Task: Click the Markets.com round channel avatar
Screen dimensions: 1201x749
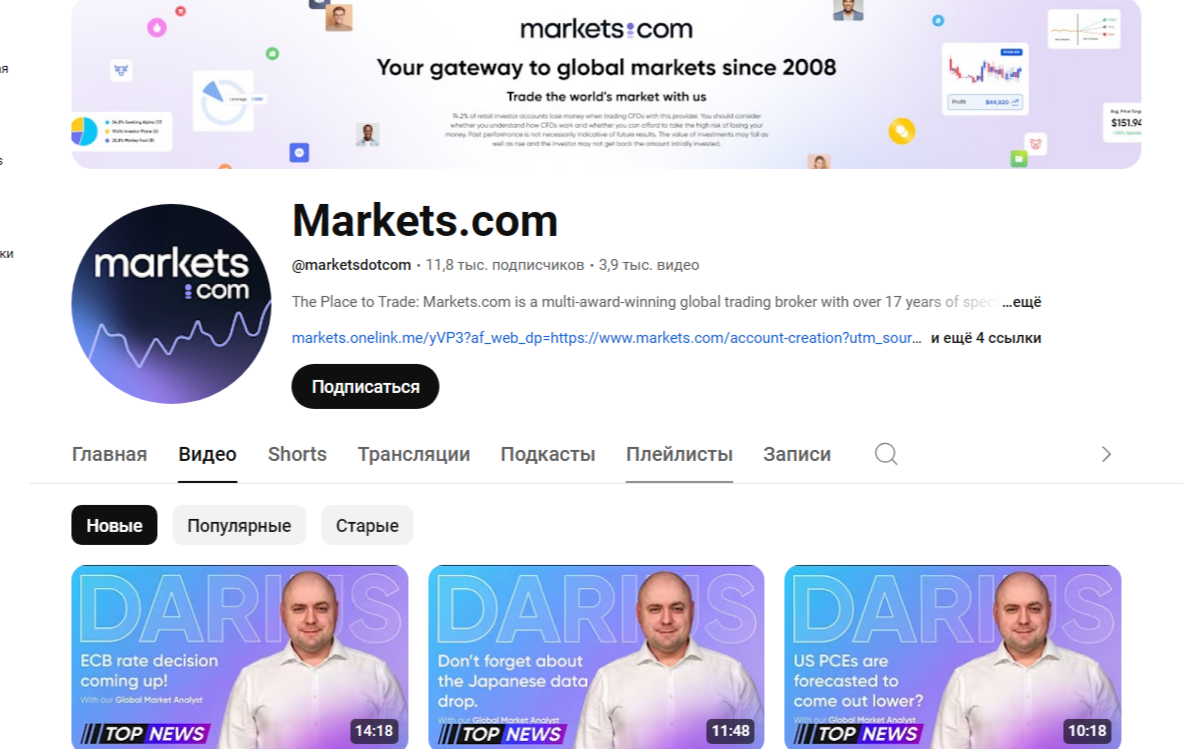Action: 171,304
